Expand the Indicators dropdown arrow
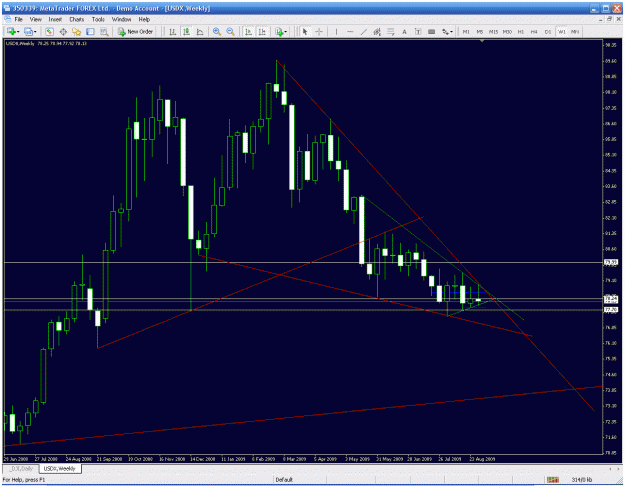This screenshot has width=625, height=486. tap(286, 32)
